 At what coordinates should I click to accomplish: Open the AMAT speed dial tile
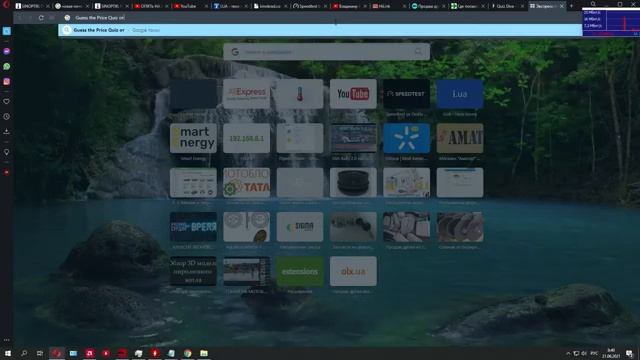(x=460, y=138)
